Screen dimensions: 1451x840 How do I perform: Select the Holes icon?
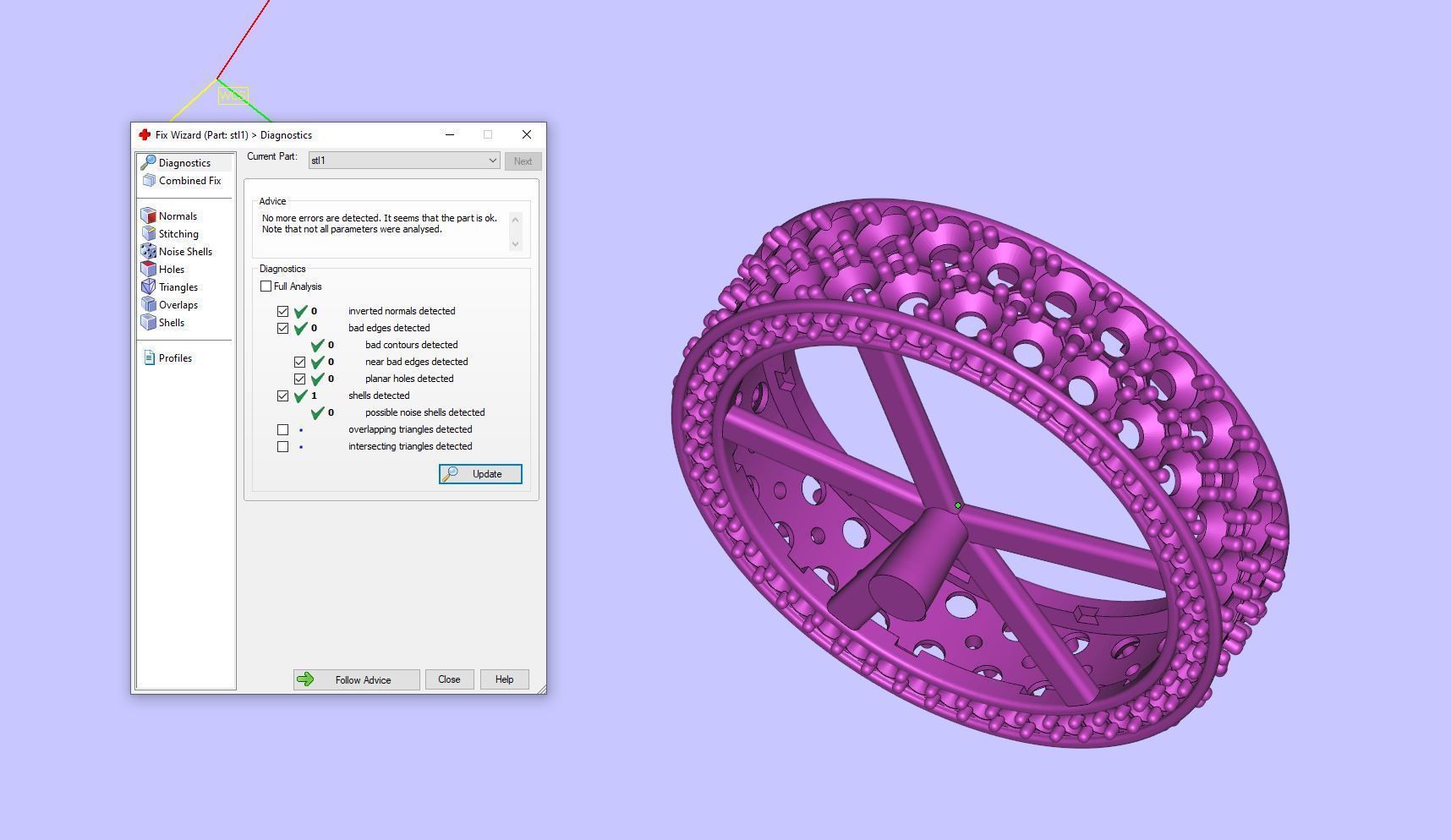point(149,269)
